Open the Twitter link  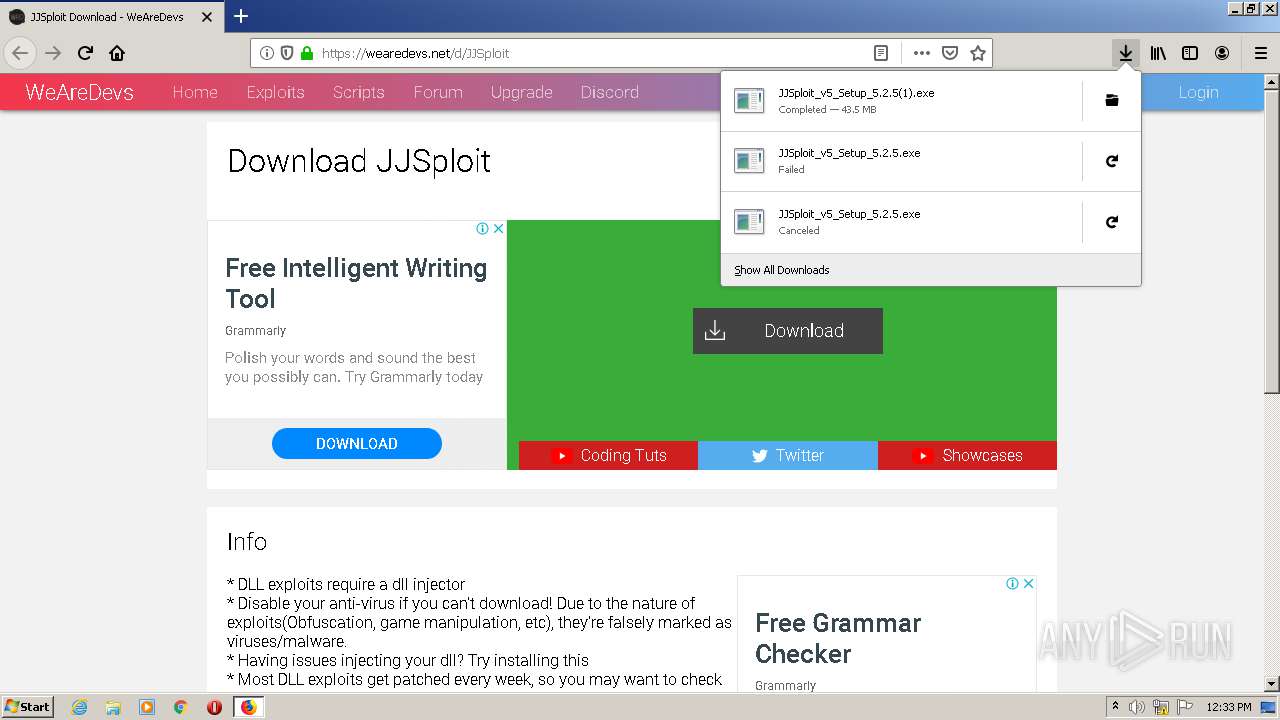click(788, 455)
